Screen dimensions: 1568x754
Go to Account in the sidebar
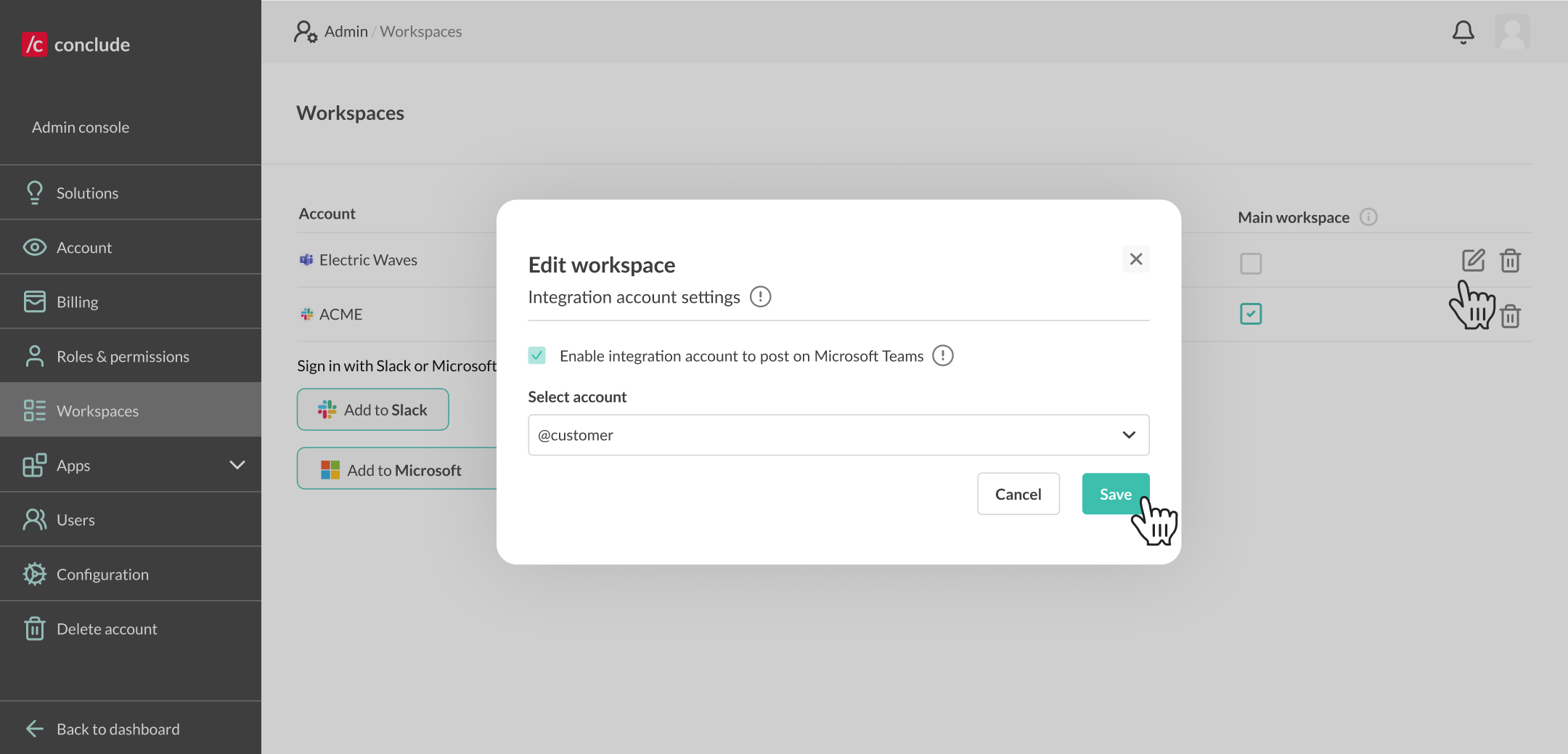(131, 247)
